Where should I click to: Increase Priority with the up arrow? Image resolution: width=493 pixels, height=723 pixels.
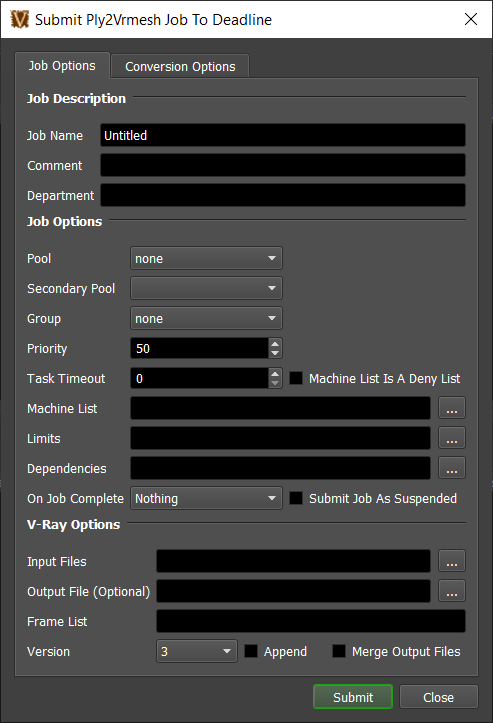point(275,344)
